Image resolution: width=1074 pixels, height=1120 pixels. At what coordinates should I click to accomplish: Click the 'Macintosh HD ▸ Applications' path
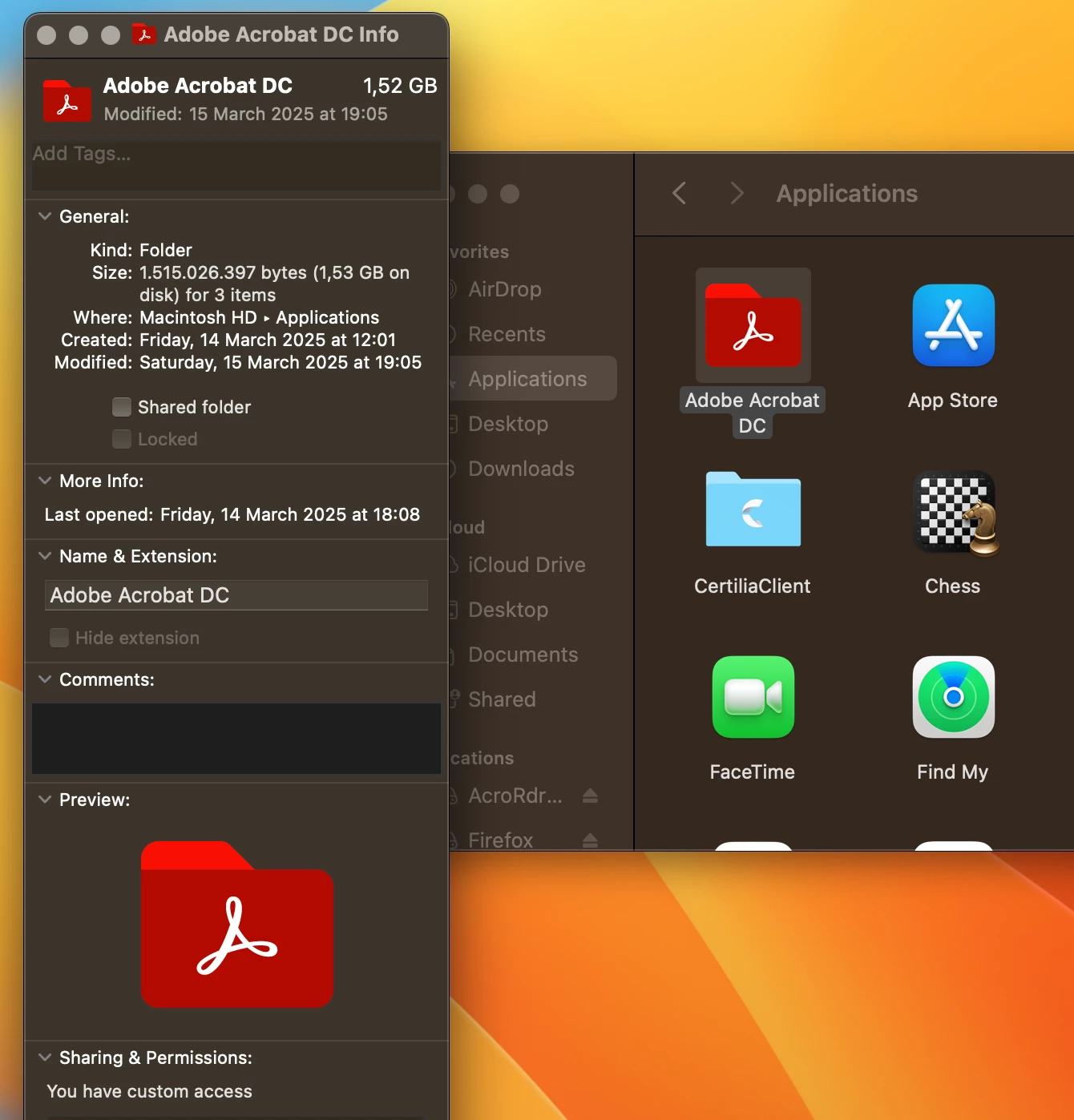[260, 317]
